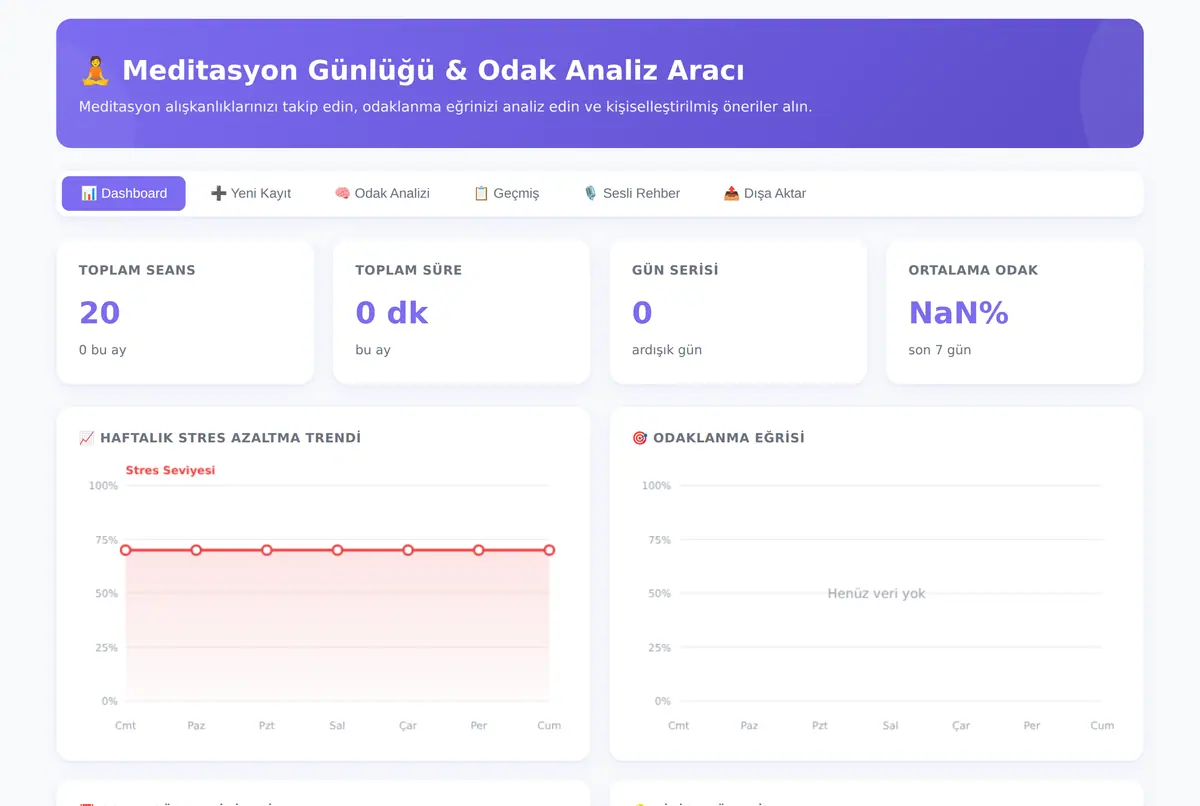Click the Stres Seviyesi legend label

170,470
